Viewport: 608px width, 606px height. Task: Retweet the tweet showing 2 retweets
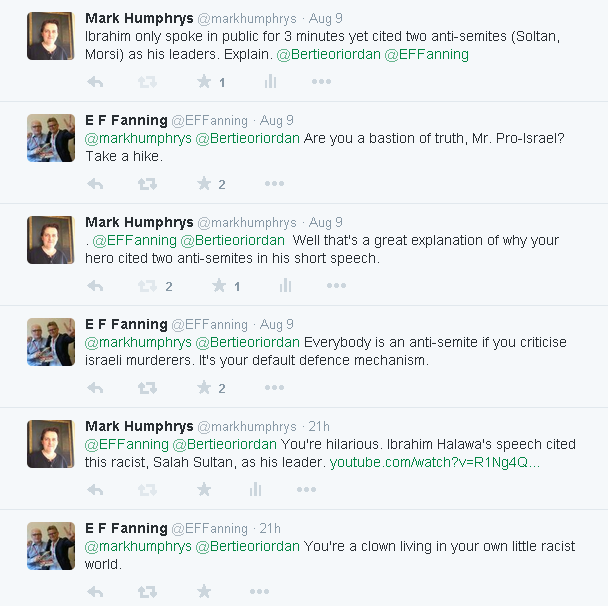(147, 286)
